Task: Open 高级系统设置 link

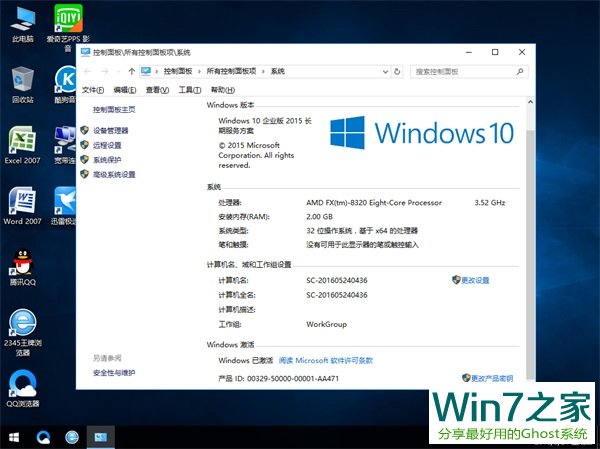Action: pos(114,175)
